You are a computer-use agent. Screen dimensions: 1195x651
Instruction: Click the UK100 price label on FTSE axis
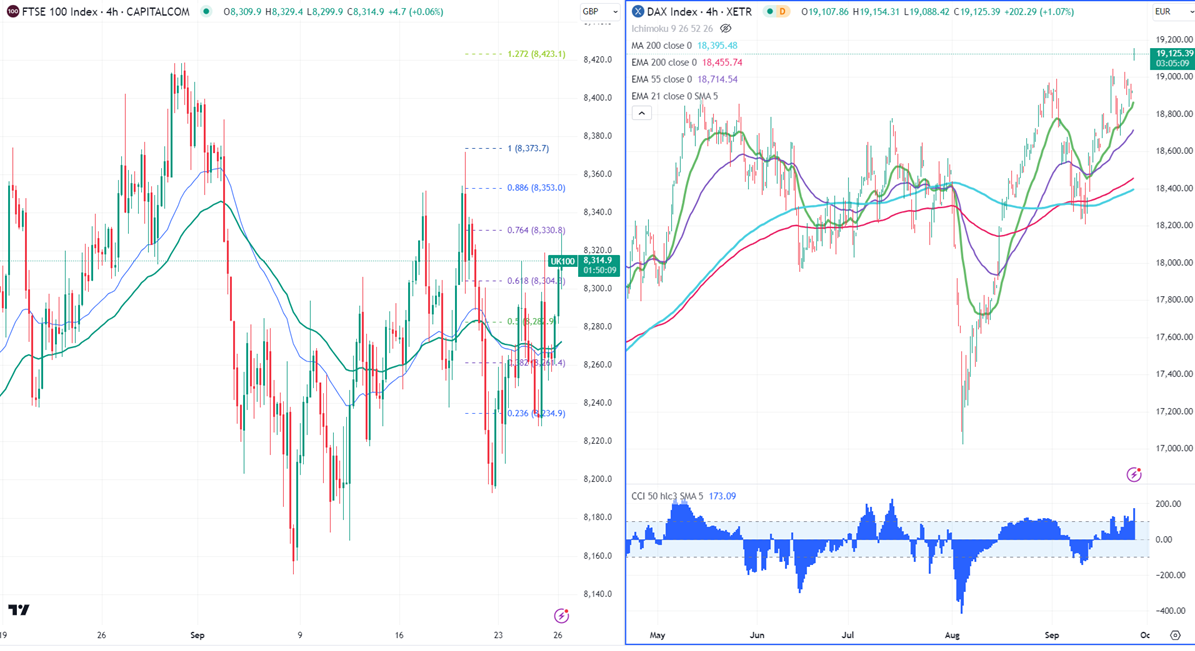click(562, 261)
